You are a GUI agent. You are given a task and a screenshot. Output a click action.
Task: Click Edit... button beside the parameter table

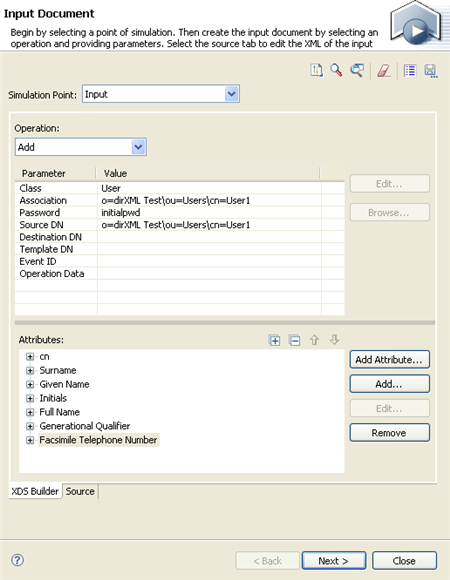[389, 183]
